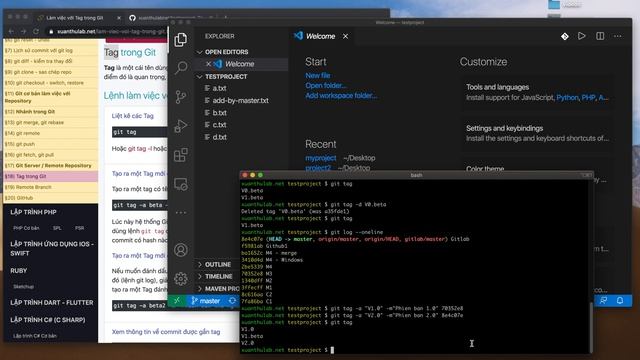Click the Open folder... link
640x360 pixels.
(326, 86)
